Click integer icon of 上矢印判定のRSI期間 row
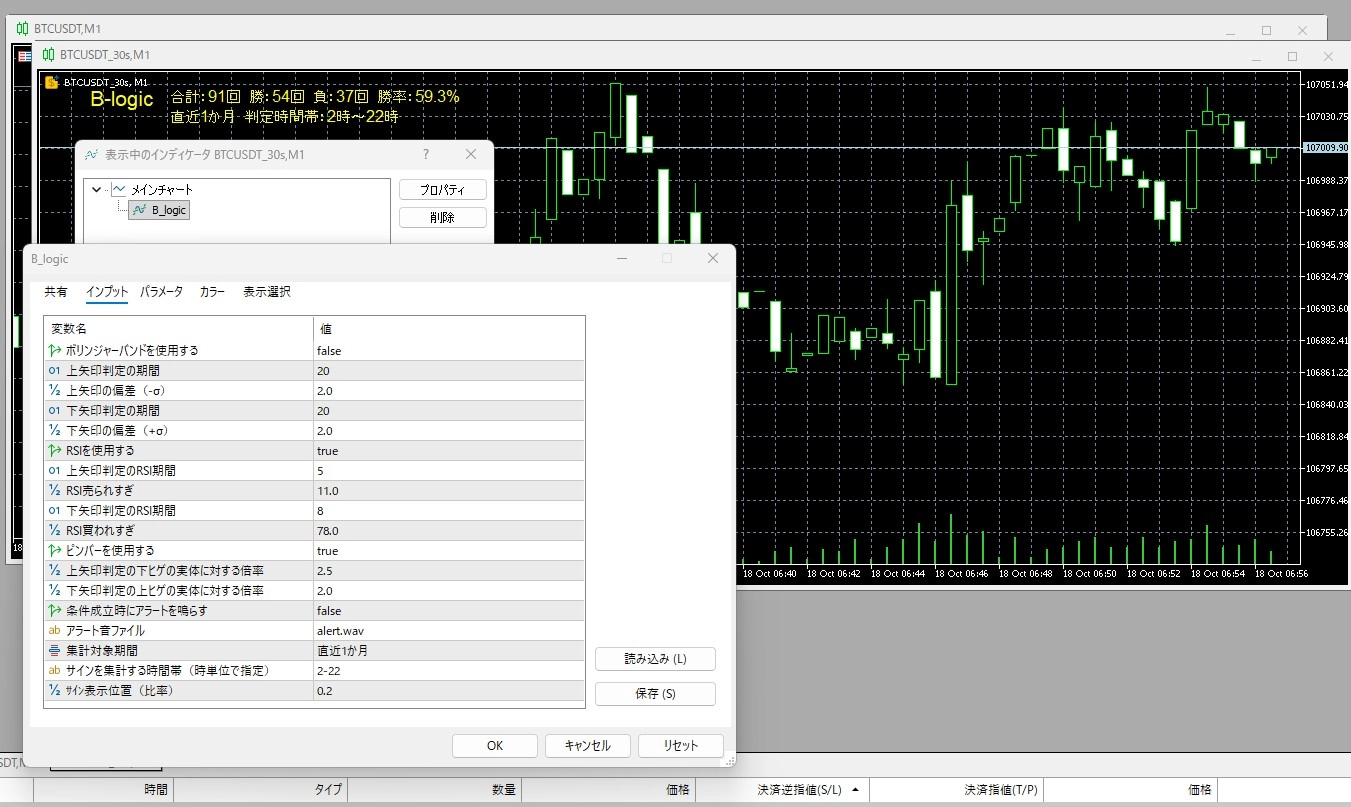 (55, 471)
